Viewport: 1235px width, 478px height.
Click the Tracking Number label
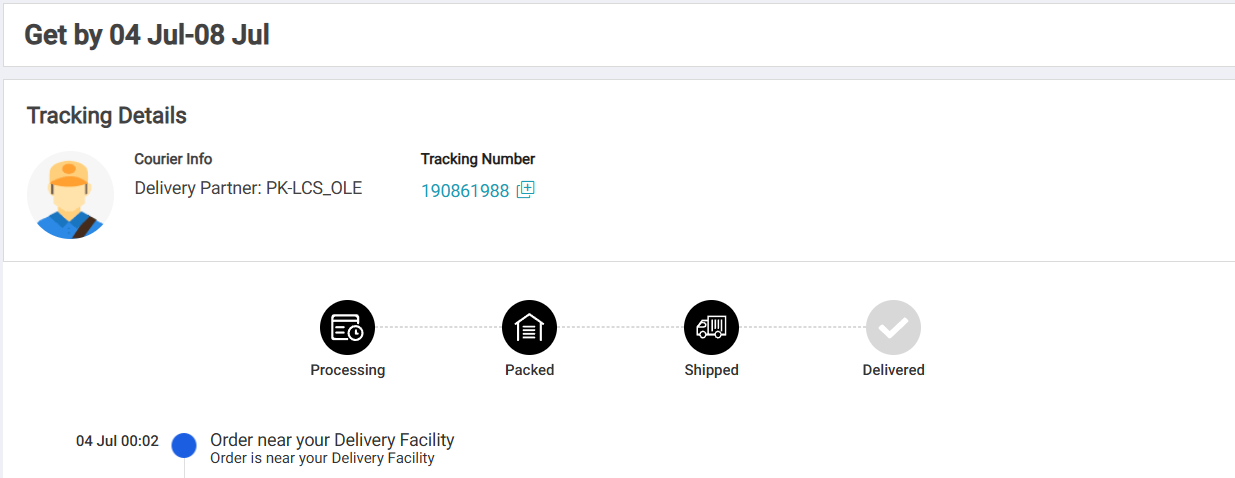(478, 159)
